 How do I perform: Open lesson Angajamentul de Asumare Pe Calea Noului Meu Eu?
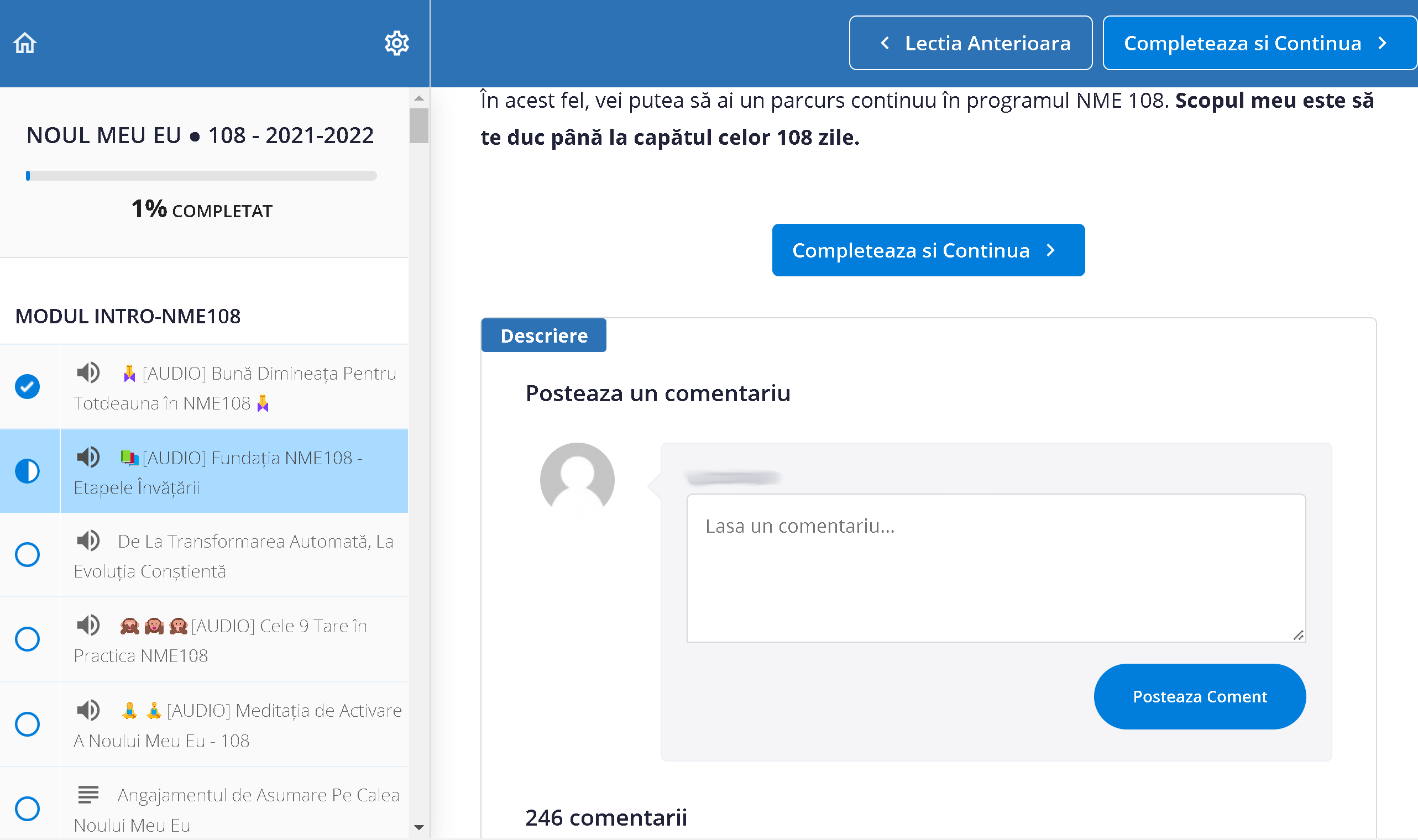(234, 803)
